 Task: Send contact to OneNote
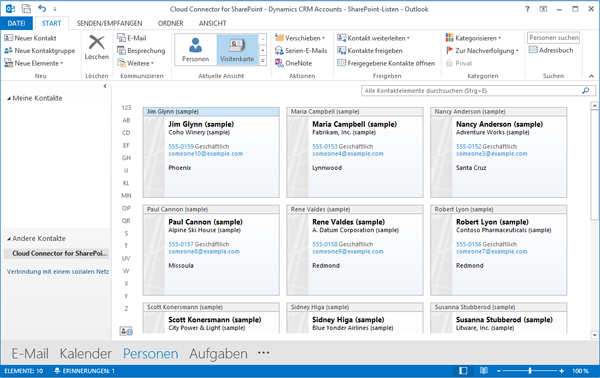point(293,63)
